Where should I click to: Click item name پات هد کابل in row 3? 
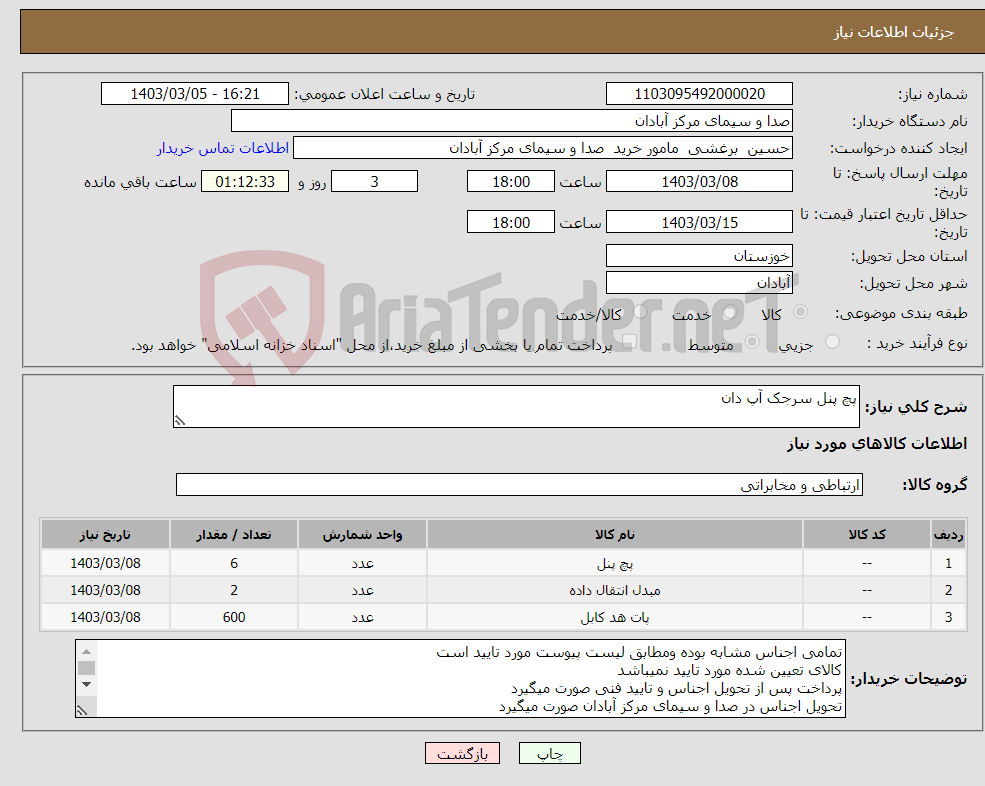tap(615, 618)
